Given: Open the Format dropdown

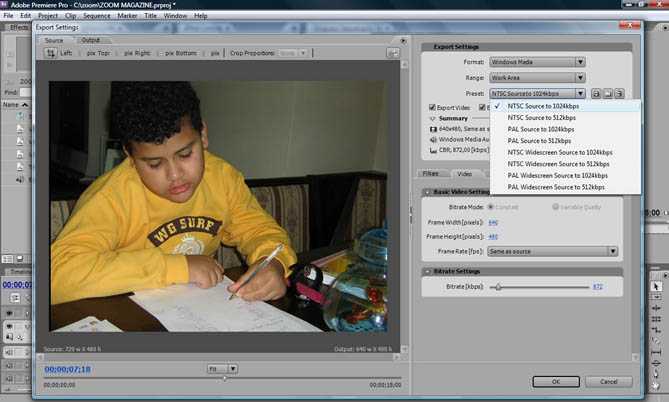Looking at the screenshot, I should tap(537, 62).
